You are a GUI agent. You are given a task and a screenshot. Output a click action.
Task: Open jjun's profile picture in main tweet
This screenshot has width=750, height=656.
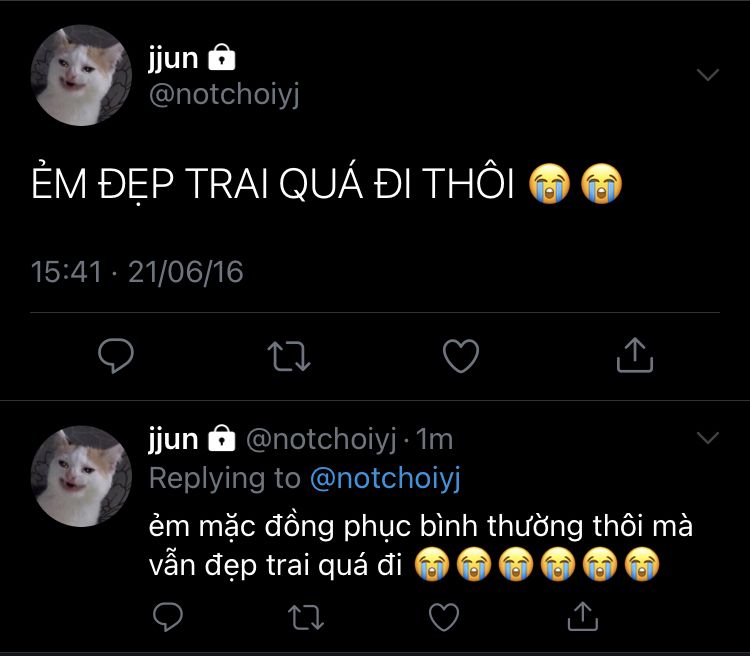point(81,75)
